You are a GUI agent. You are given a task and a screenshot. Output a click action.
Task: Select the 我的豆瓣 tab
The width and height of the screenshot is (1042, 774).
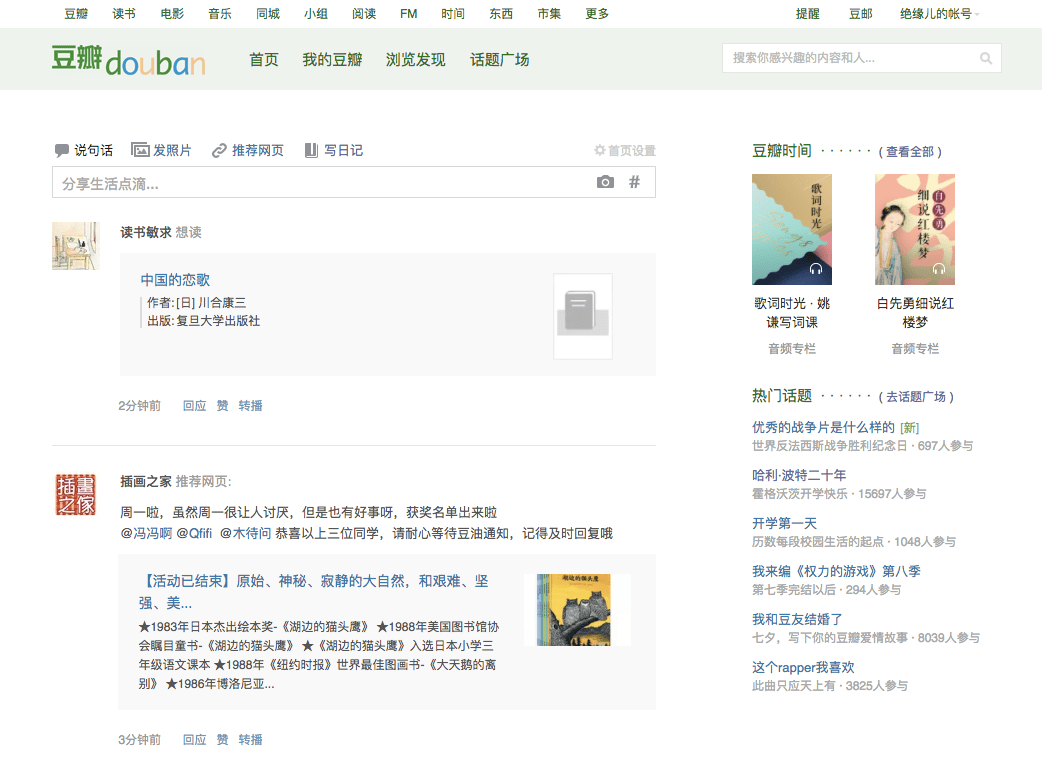(332, 60)
